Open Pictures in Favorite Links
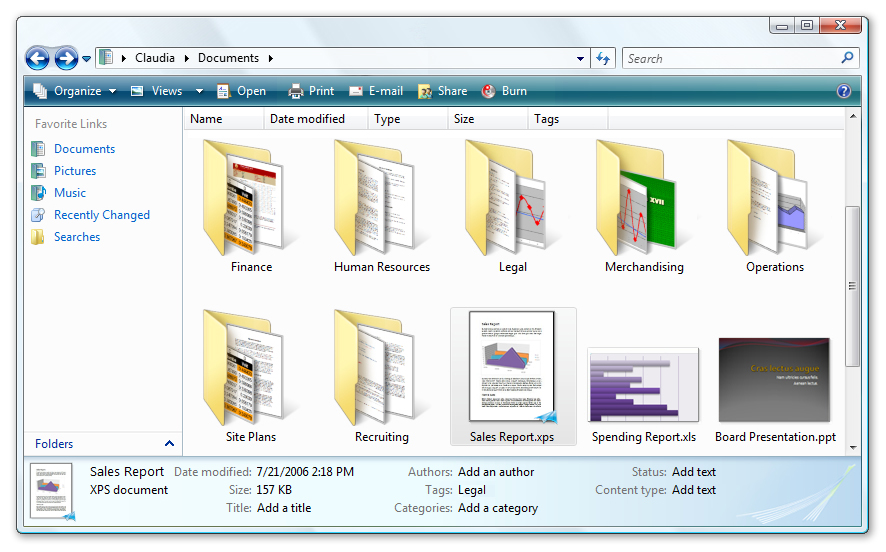This screenshot has height=552, width=886. pos(75,171)
